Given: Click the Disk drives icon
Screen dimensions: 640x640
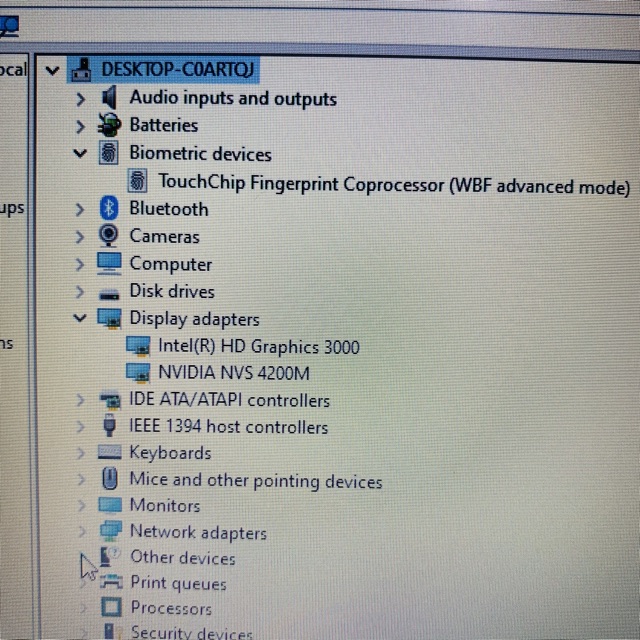Looking at the screenshot, I should coord(109,293).
